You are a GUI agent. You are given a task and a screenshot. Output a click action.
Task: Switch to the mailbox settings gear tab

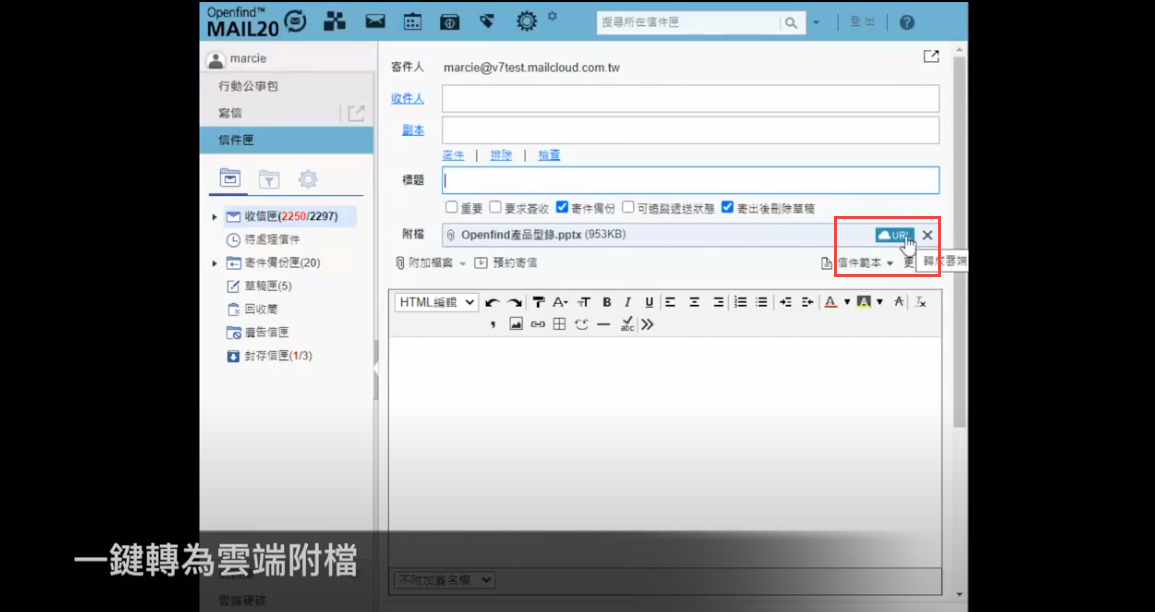tap(308, 179)
